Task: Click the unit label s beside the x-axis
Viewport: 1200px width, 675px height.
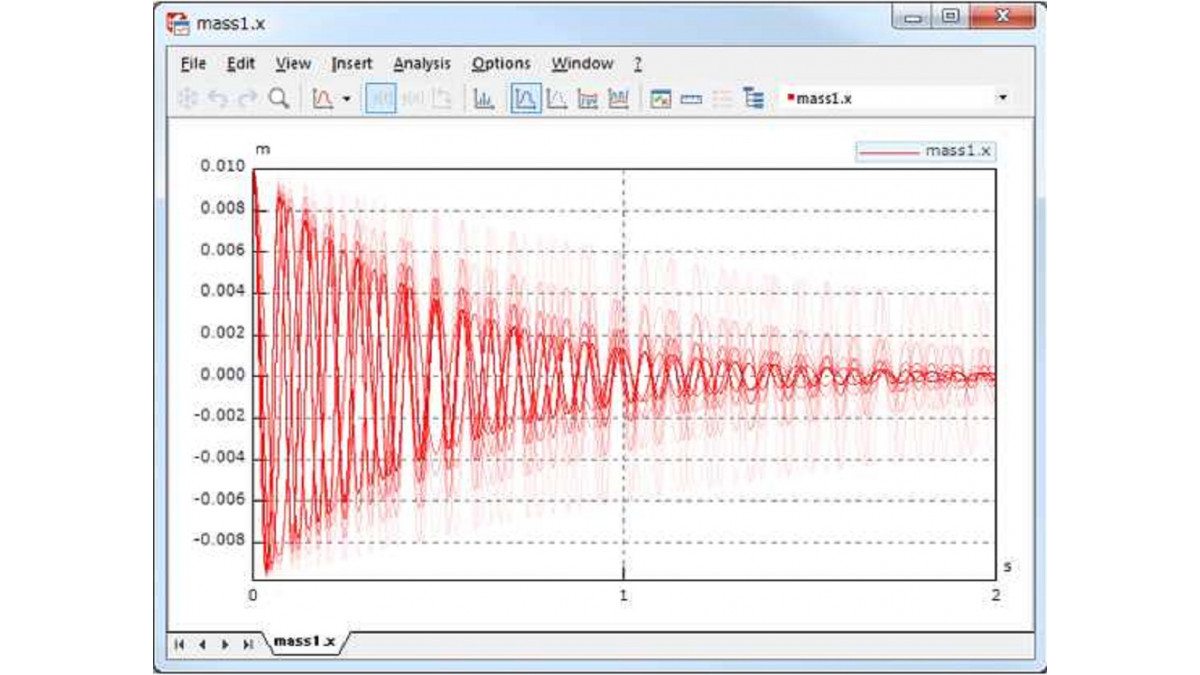Action: (1007, 567)
